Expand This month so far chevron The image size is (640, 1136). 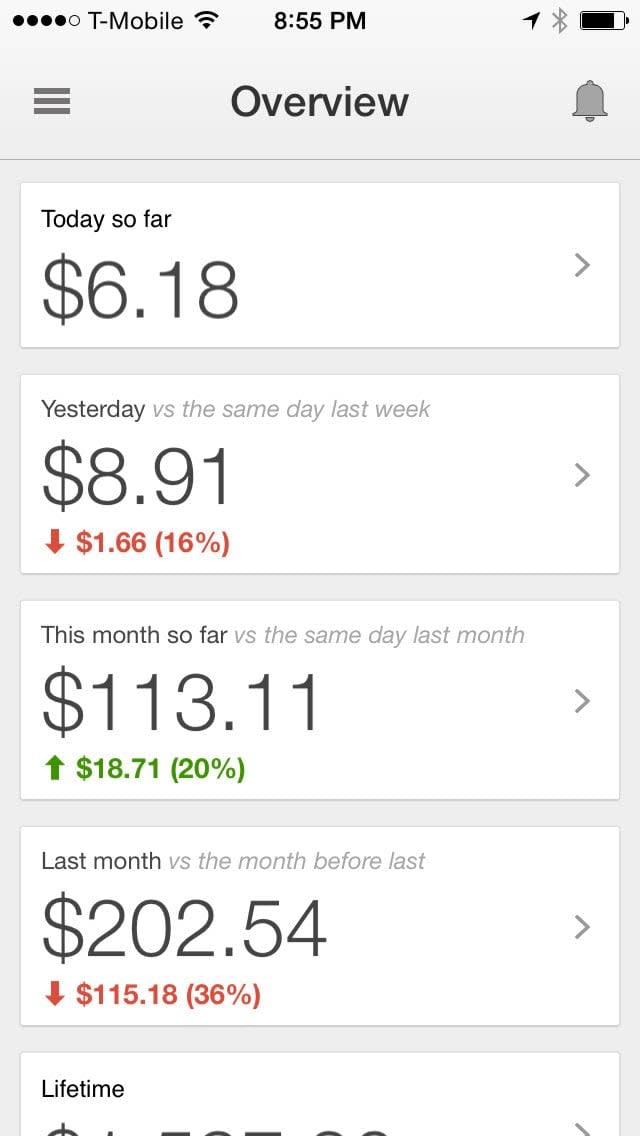coord(583,701)
